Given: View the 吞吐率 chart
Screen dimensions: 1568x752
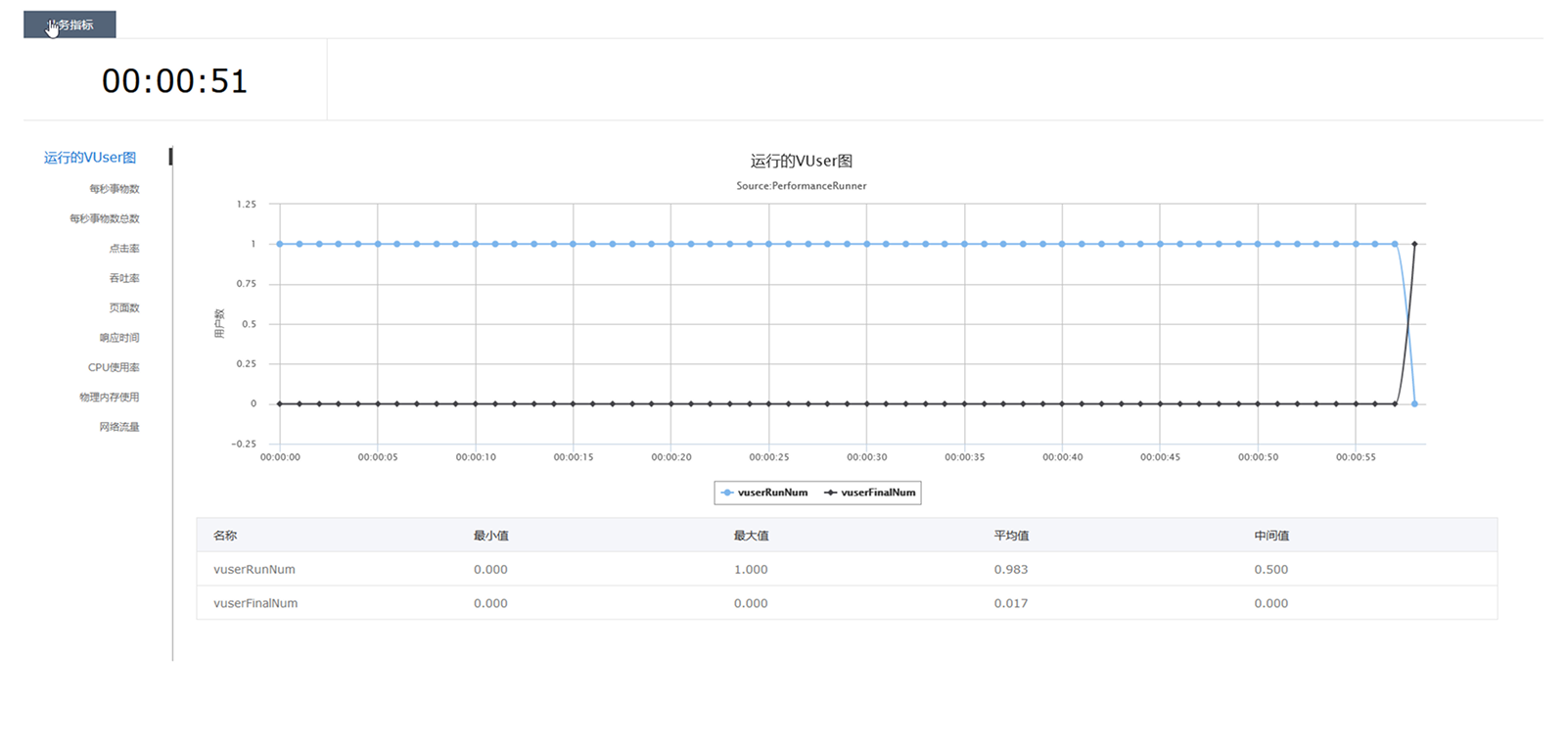Looking at the screenshot, I should (x=124, y=278).
